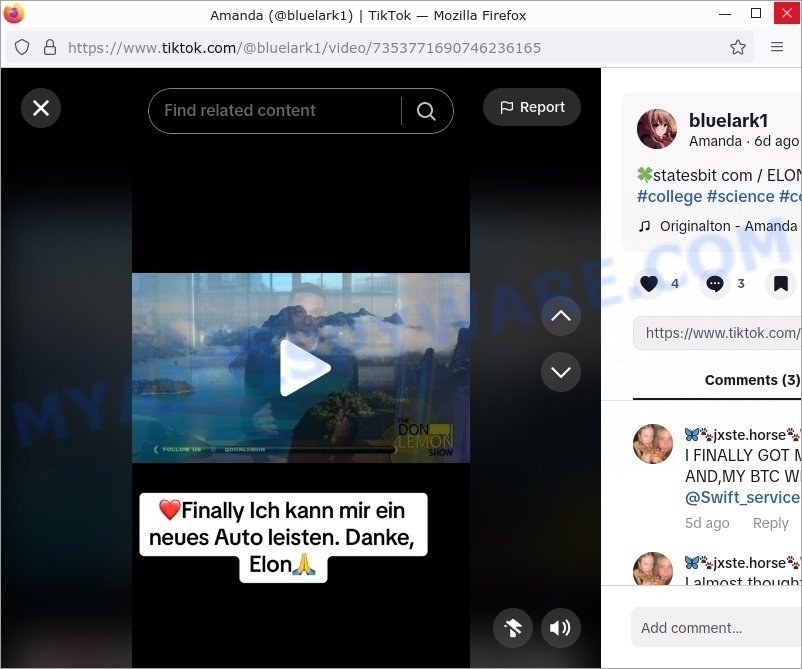Open second jxste.horse comment avatar

[x=653, y=569]
